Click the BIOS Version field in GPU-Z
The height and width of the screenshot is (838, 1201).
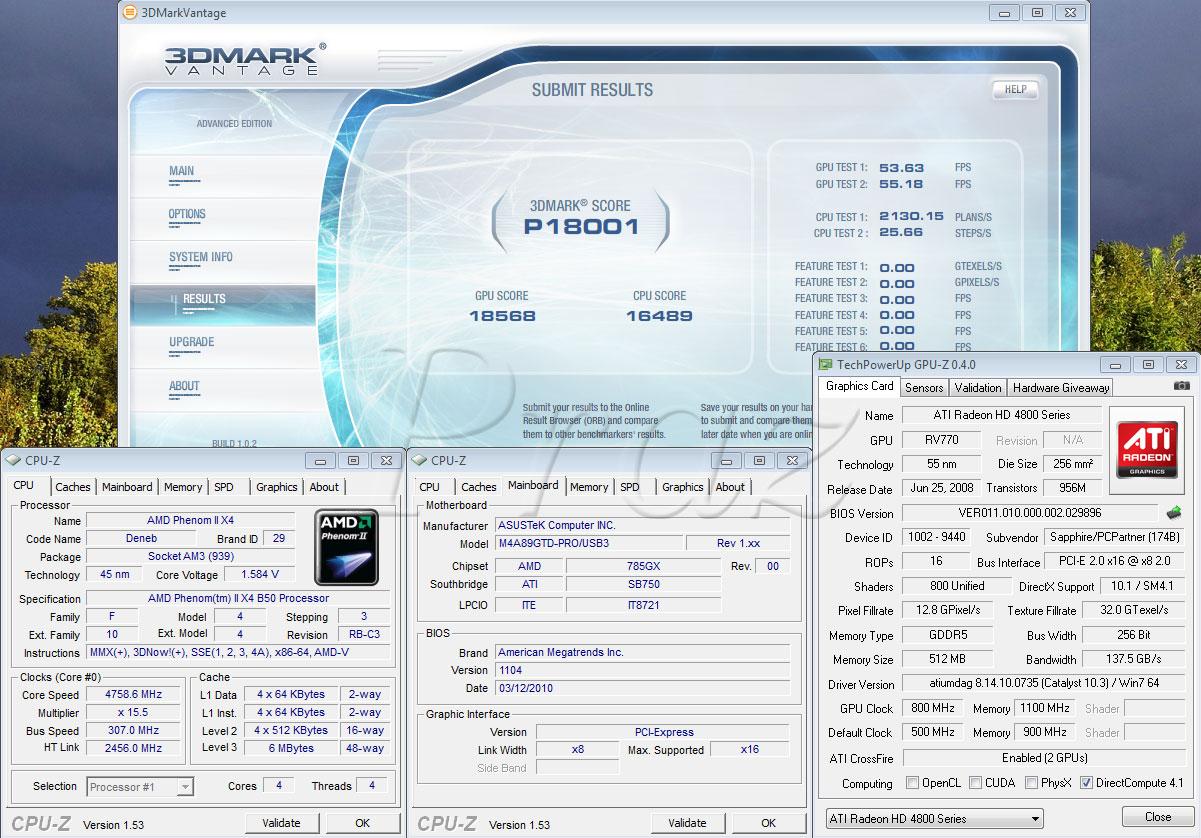(x=1030, y=513)
